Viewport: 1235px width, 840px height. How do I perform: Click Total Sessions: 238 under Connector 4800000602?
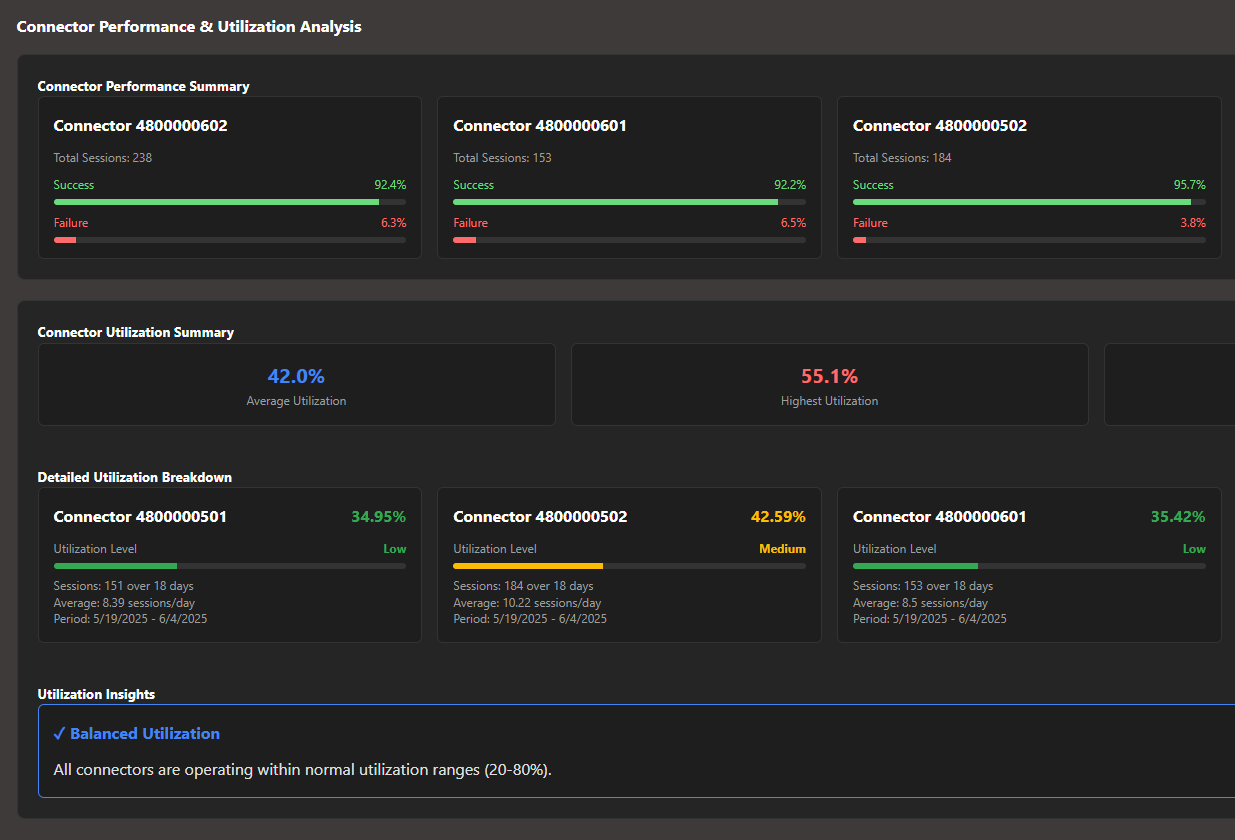point(102,157)
